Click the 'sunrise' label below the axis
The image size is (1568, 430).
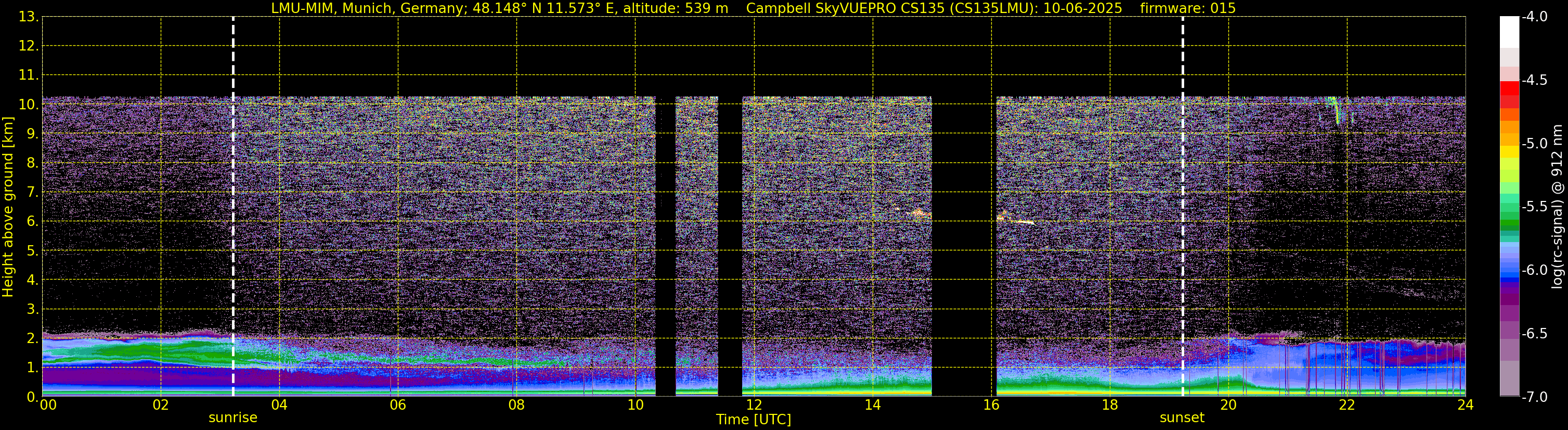(x=233, y=418)
